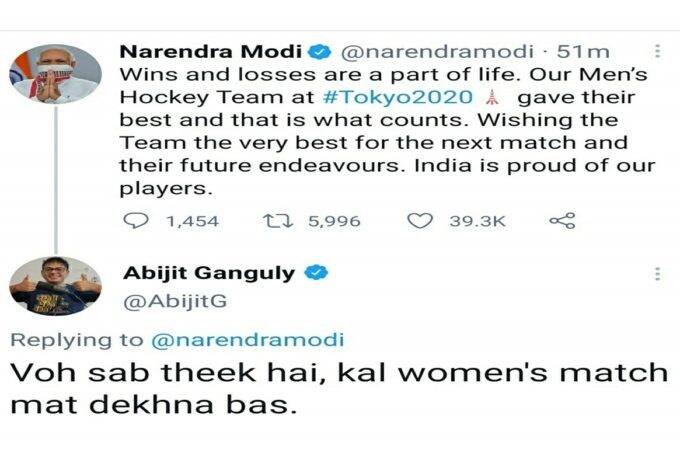Open more options on Narendra Modi's tweet

click(657, 51)
